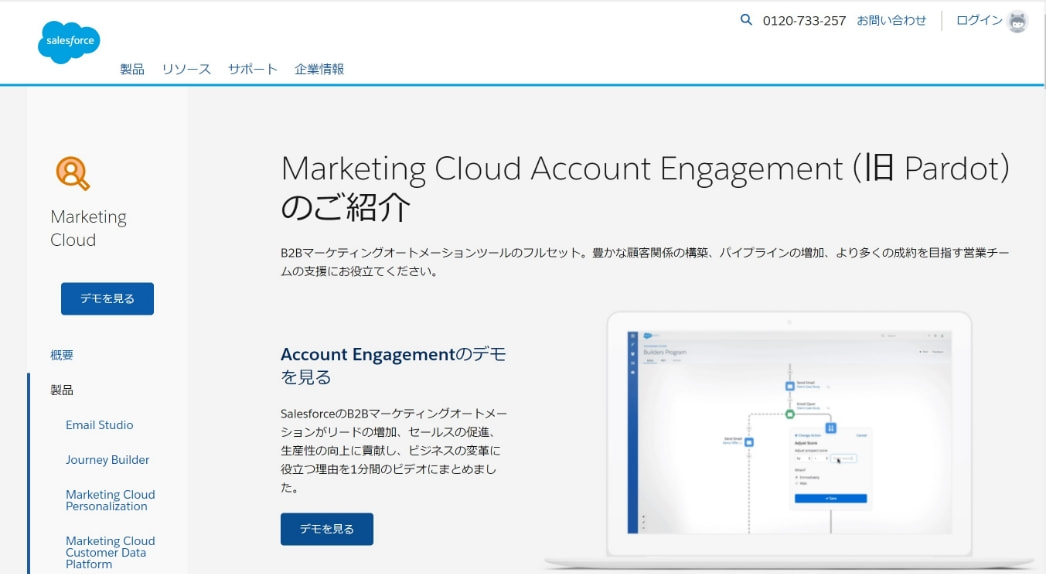Open Email Studio sidebar link
The height and width of the screenshot is (574, 1046).
tap(99, 425)
